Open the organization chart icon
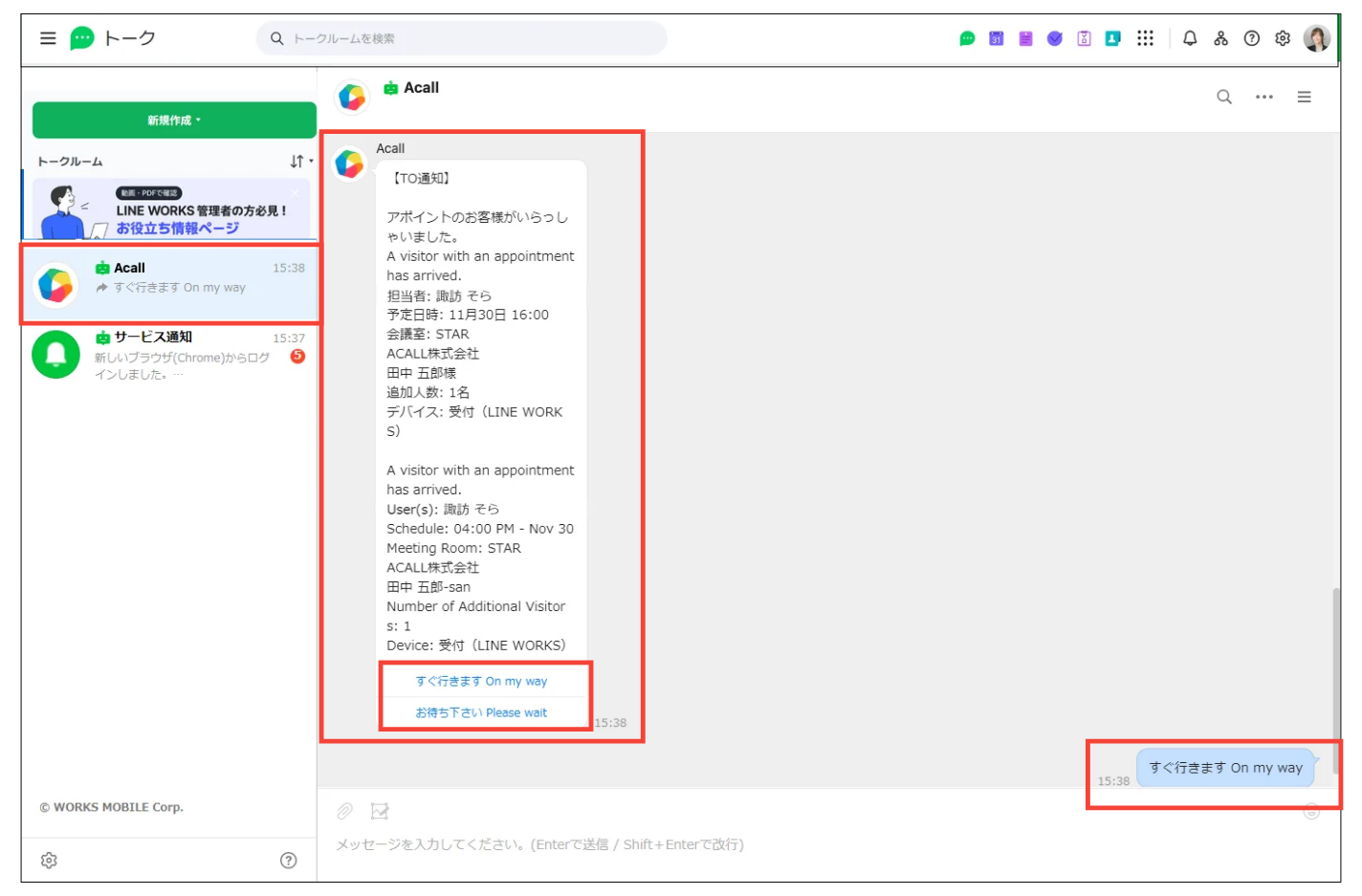 (x=1220, y=38)
